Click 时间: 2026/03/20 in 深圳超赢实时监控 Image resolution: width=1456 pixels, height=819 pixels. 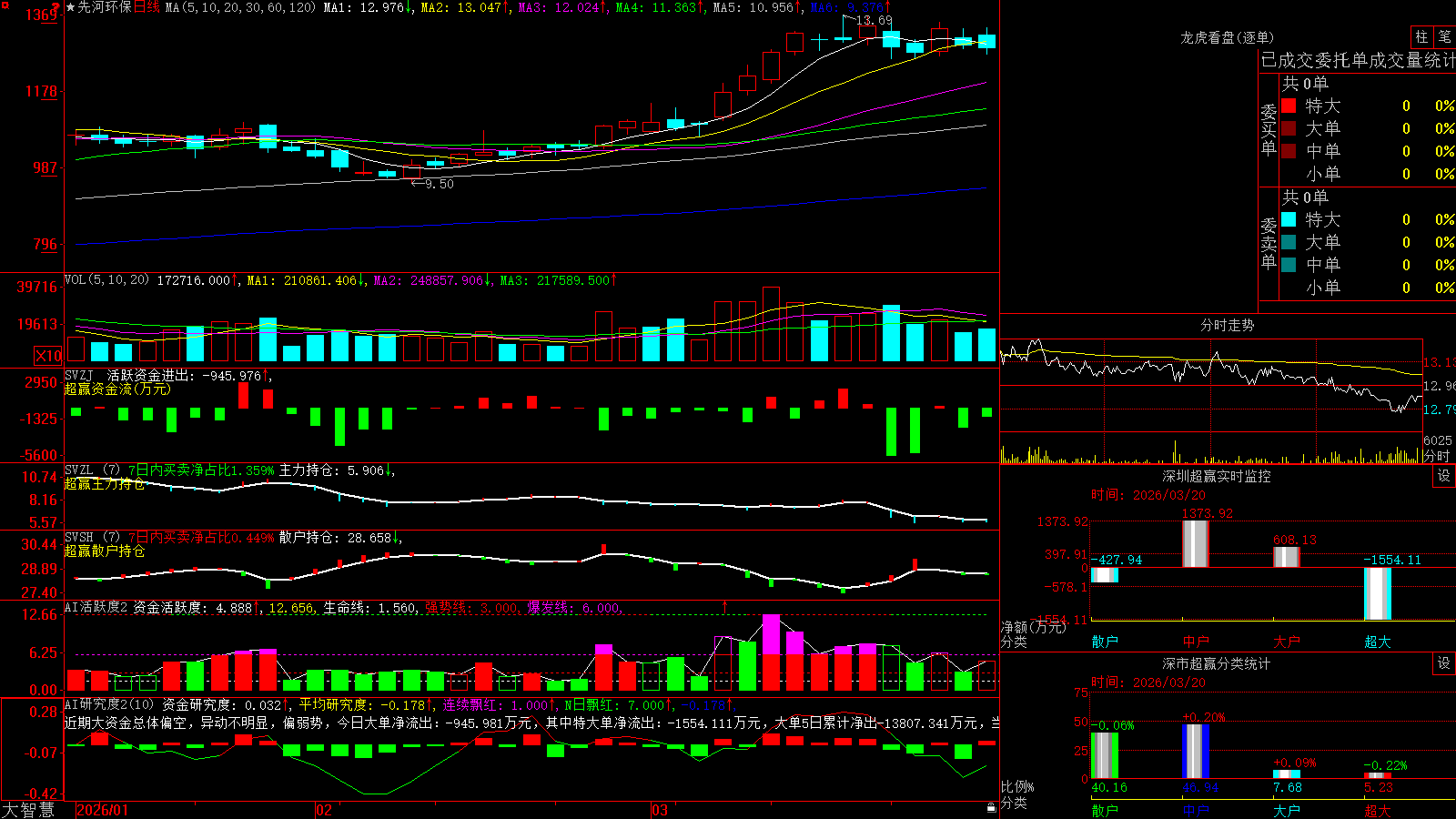tap(1148, 495)
